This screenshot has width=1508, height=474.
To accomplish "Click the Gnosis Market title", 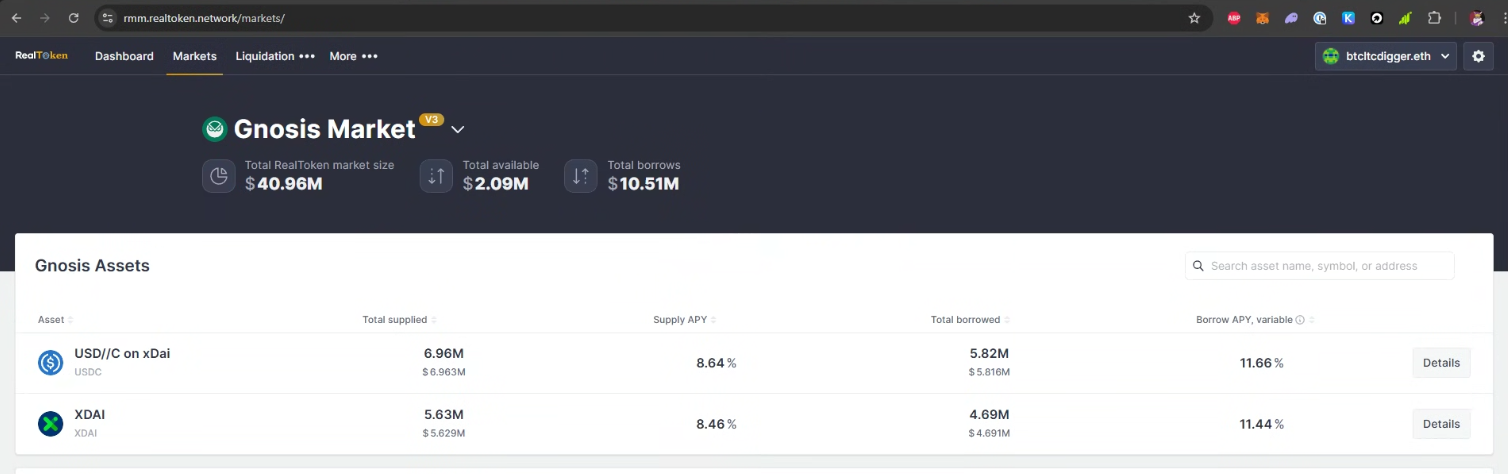I will 324,129.
